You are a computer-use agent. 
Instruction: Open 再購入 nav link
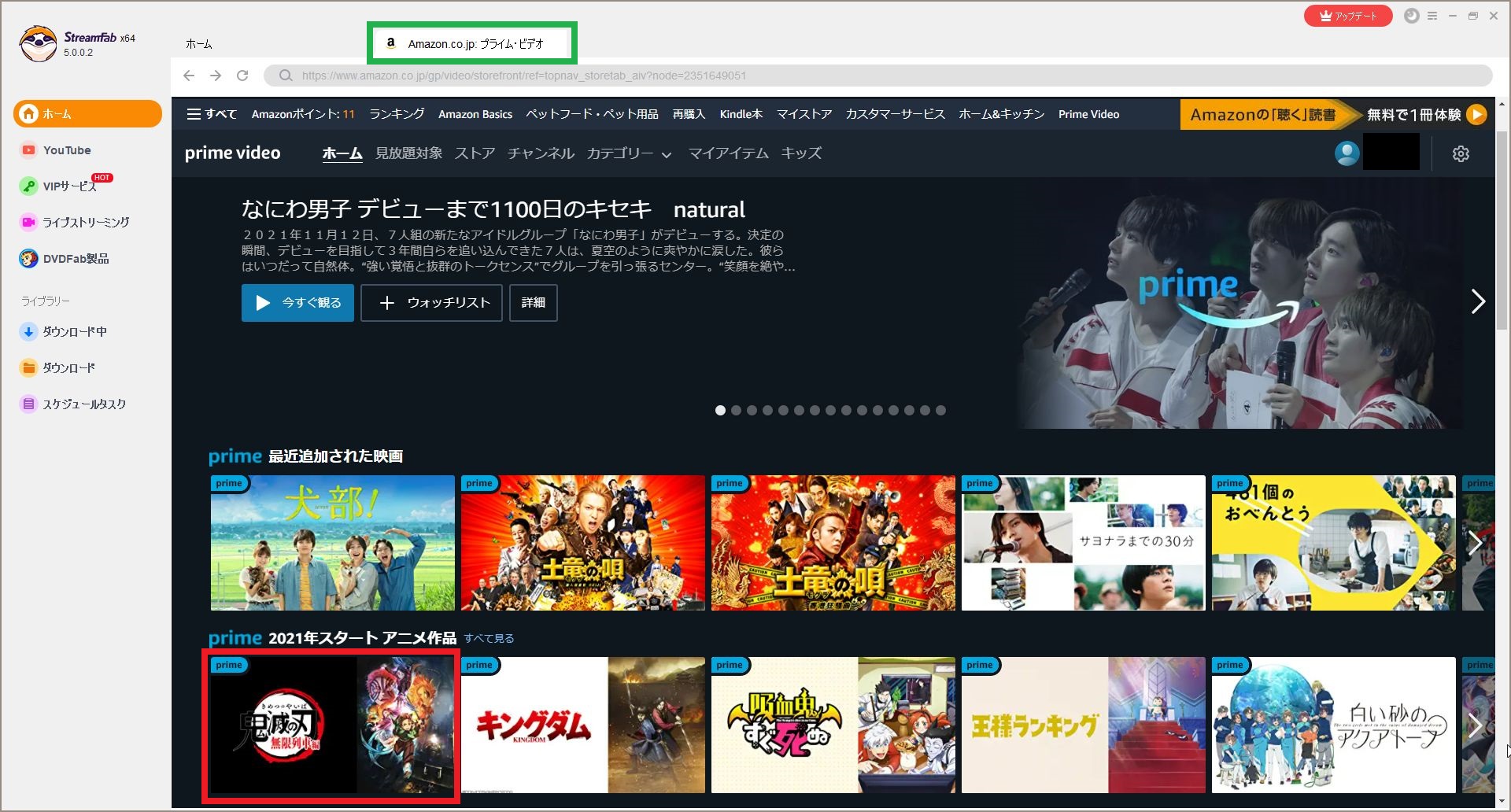tap(689, 114)
